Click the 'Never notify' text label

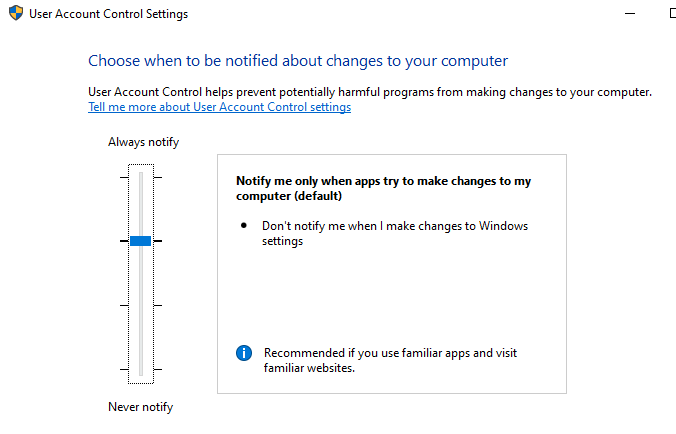140,407
